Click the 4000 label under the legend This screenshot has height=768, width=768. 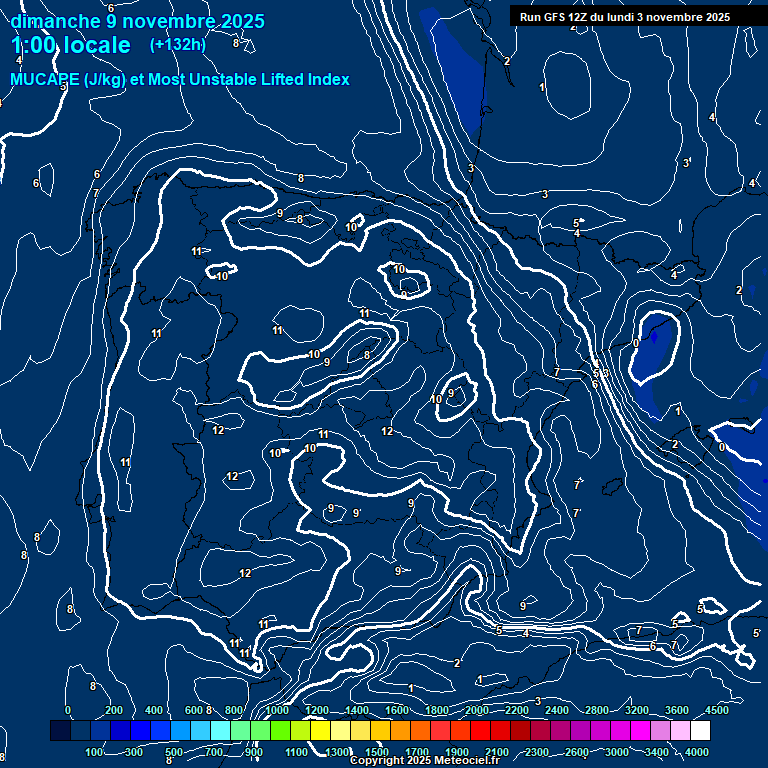pyautogui.click(x=697, y=752)
